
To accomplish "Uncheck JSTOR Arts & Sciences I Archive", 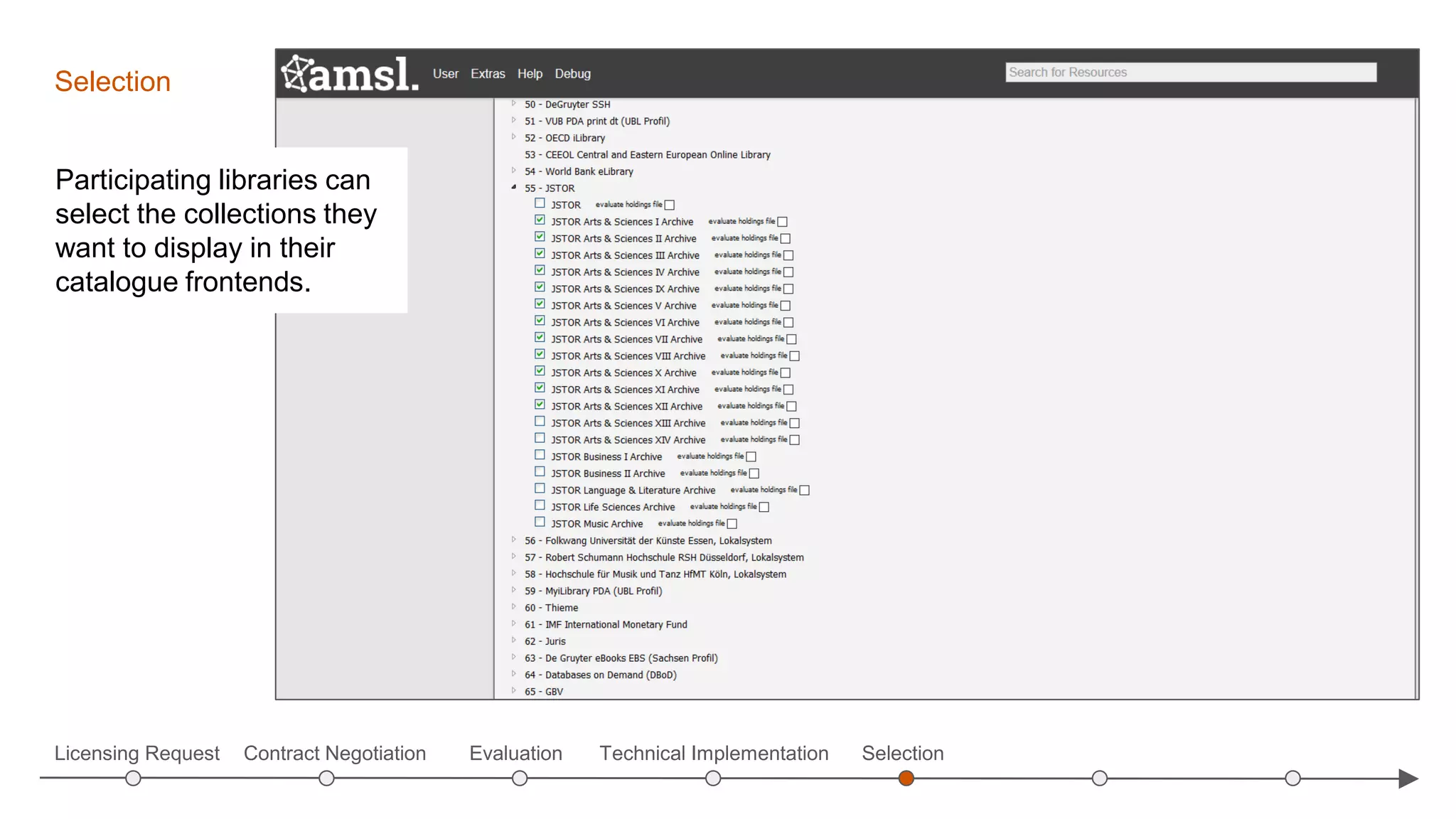I will click(x=540, y=220).
